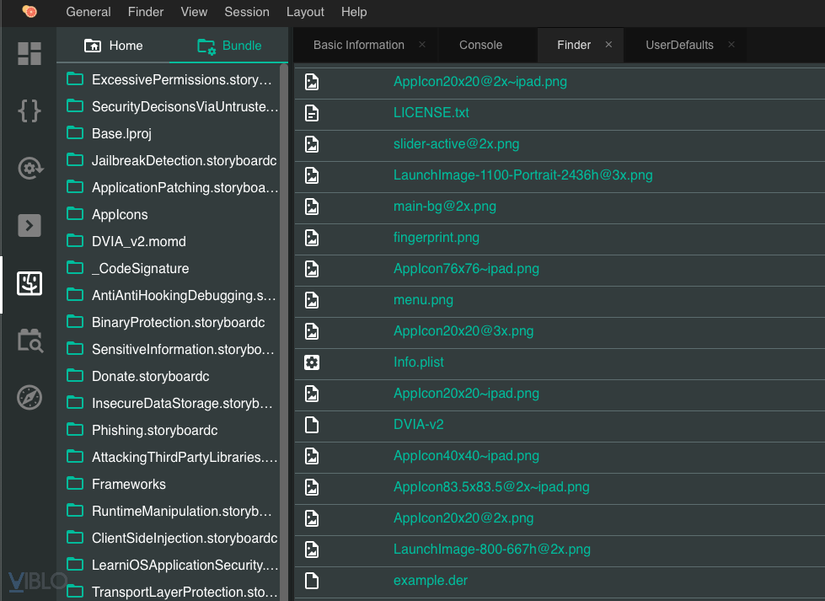Open the Layout menu
The height and width of the screenshot is (601, 825).
pos(305,12)
